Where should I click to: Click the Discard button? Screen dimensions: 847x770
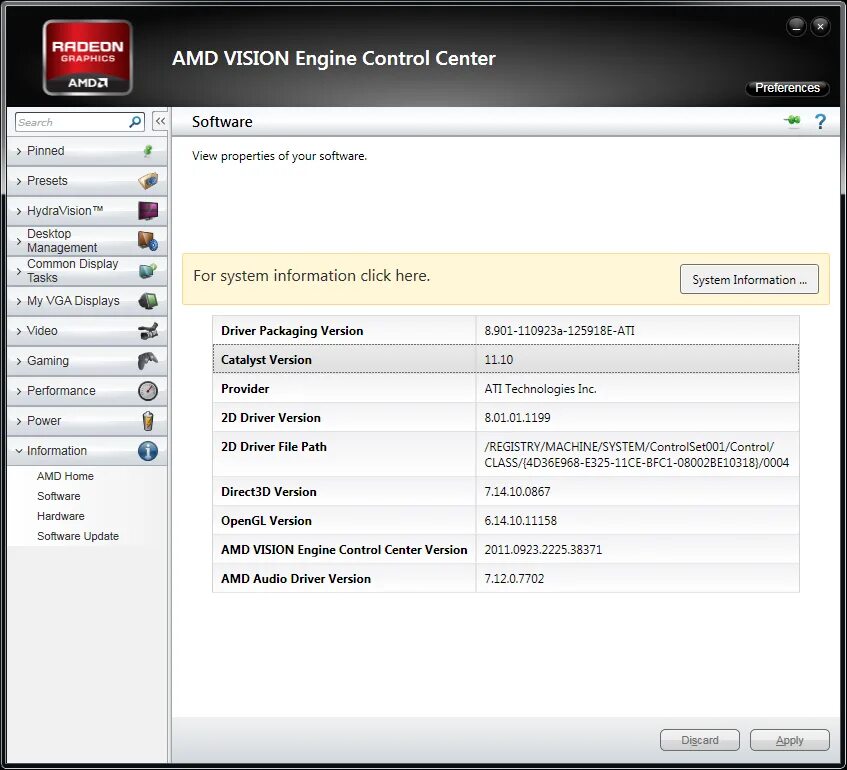(700, 740)
